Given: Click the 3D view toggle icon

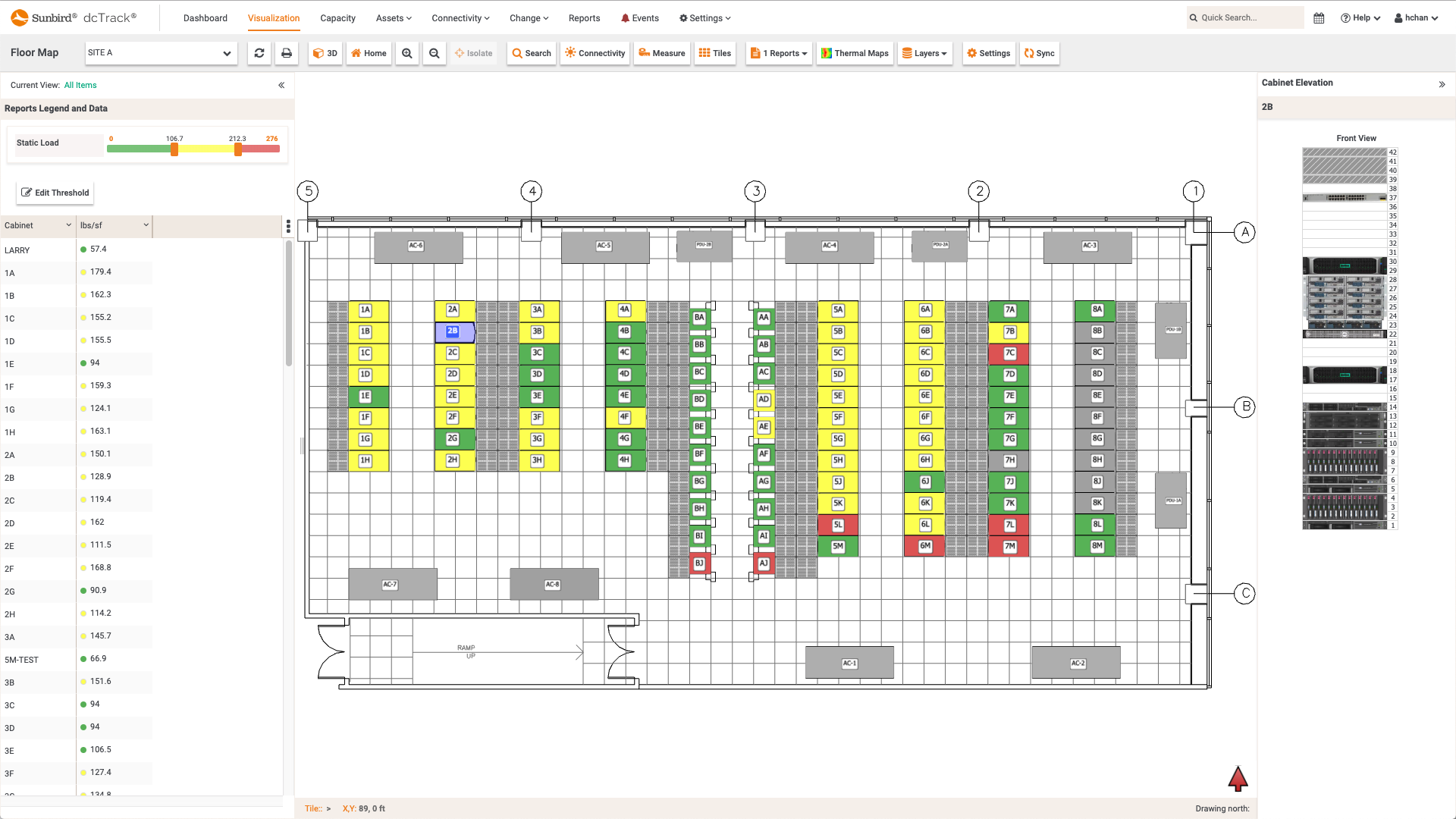Looking at the screenshot, I should [x=325, y=53].
